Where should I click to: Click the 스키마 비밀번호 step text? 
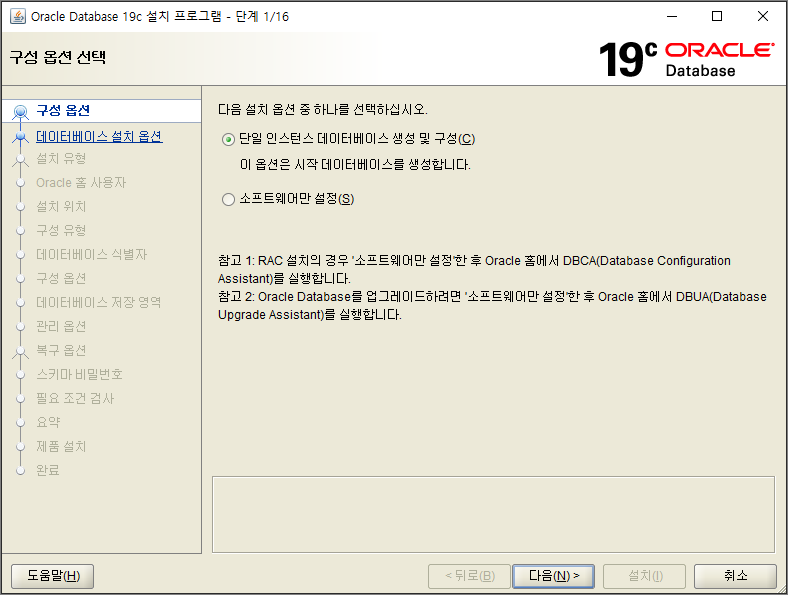(79, 374)
